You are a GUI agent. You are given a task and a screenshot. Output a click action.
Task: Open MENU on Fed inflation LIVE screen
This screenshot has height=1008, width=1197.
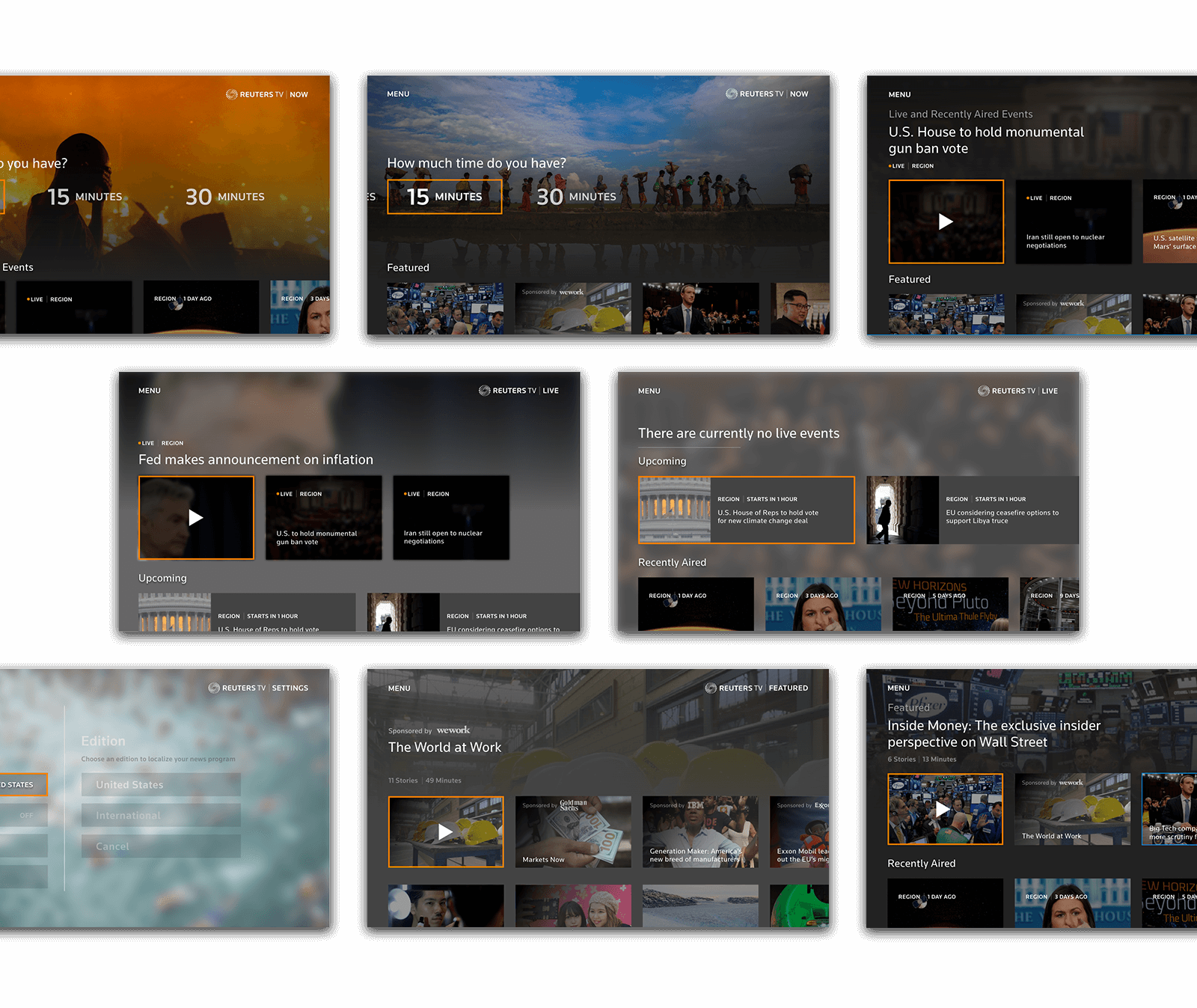click(x=150, y=391)
